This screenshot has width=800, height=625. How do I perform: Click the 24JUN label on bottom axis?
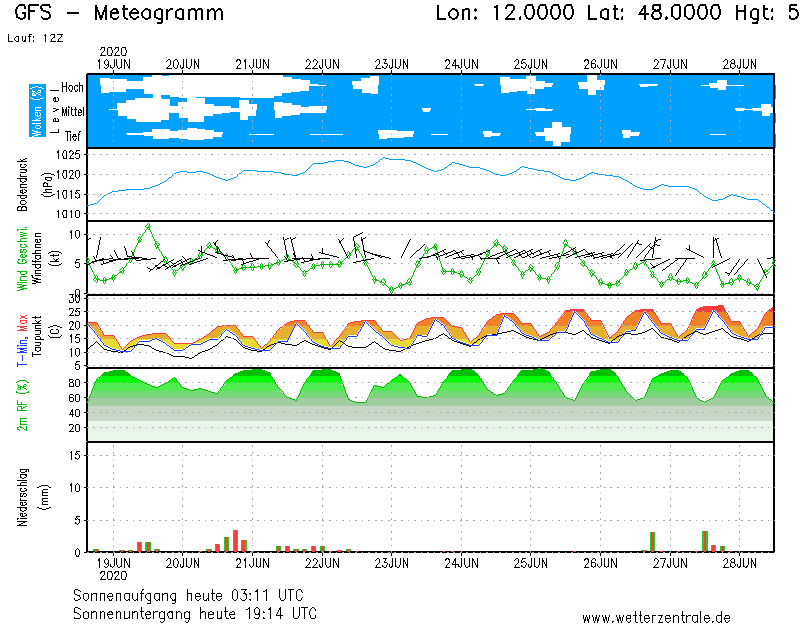click(461, 564)
